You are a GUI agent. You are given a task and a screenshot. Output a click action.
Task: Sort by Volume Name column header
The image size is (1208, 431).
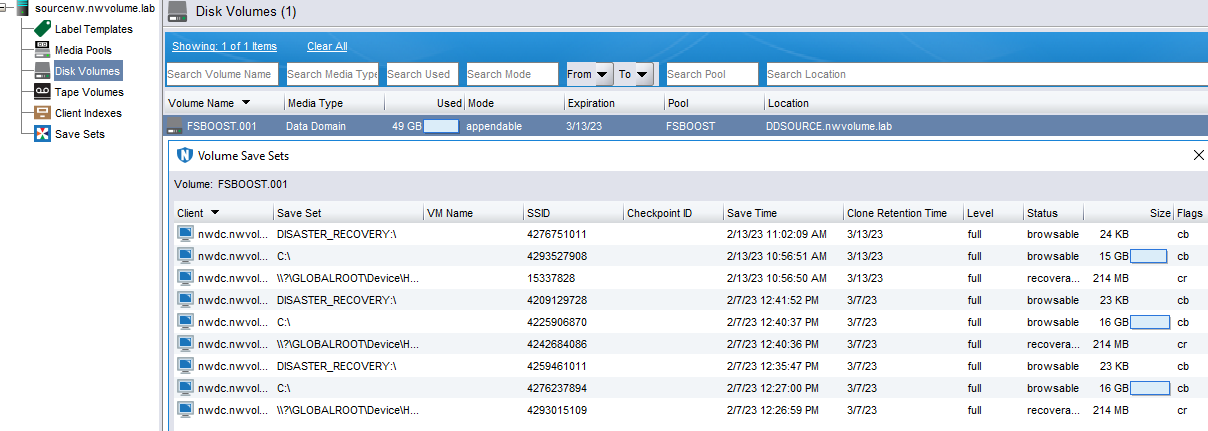coord(224,103)
